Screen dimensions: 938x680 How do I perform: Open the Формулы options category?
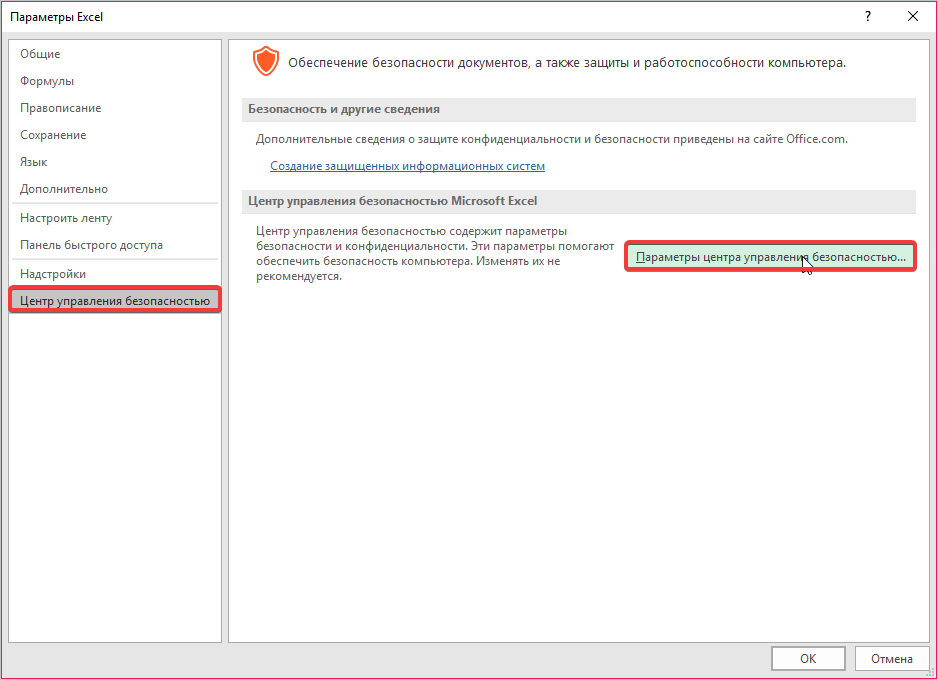(x=47, y=81)
